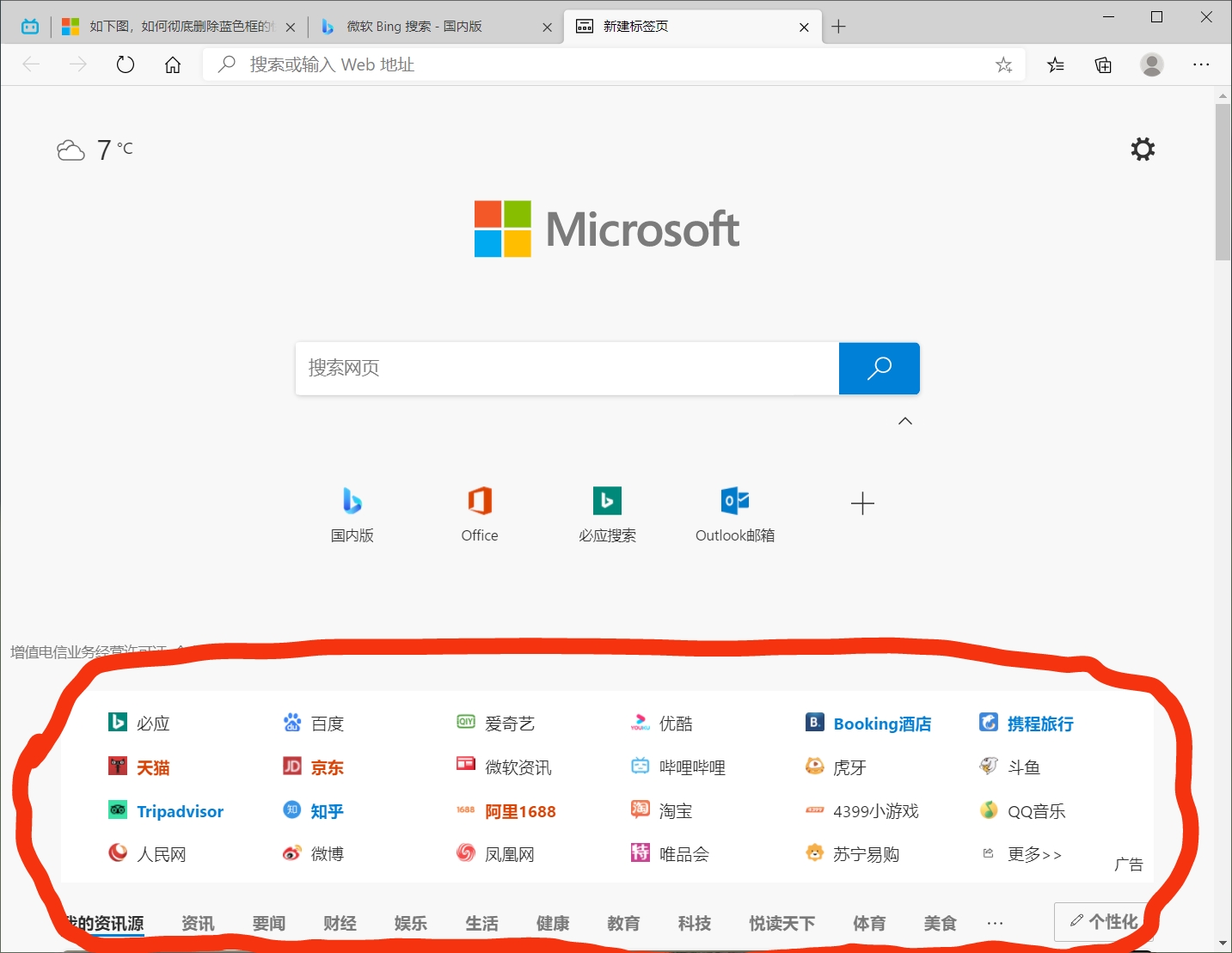Click the weather cloud icon
The width and height of the screenshot is (1232, 953).
70,151
